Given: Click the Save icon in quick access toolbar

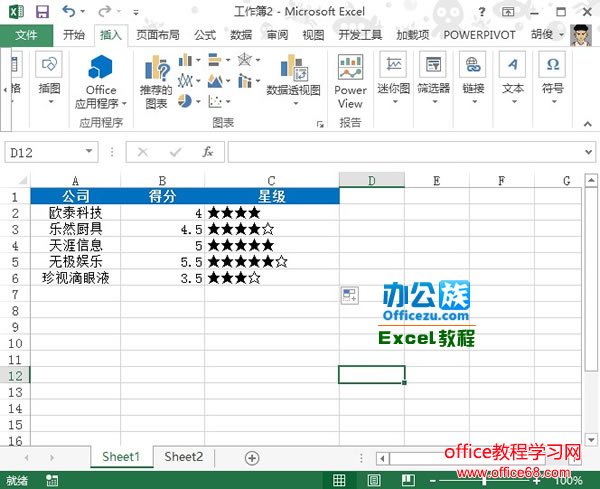Looking at the screenshot, I should pos(42,11).
